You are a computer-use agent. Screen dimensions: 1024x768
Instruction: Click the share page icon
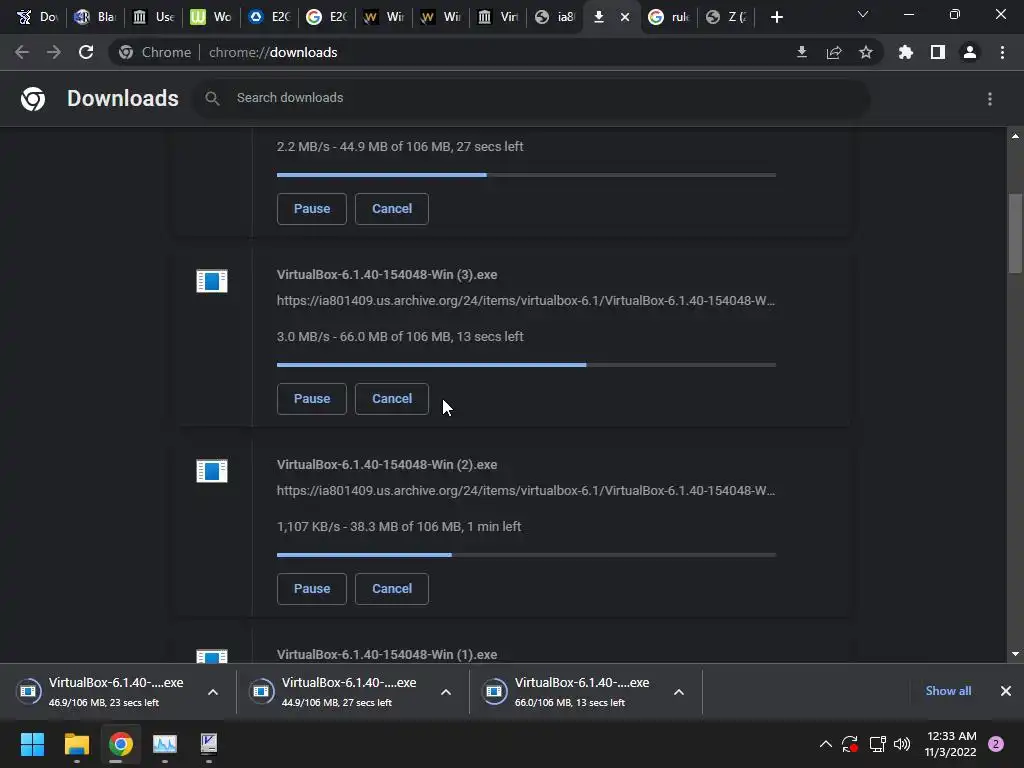(x=834, y=52)
